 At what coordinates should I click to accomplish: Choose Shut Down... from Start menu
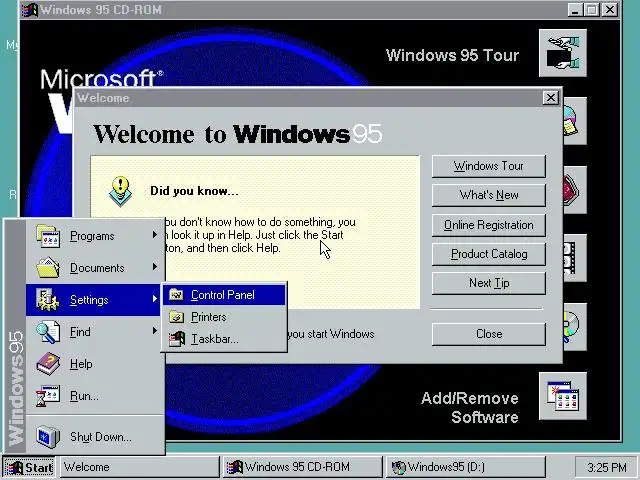[x=95, y=436]
